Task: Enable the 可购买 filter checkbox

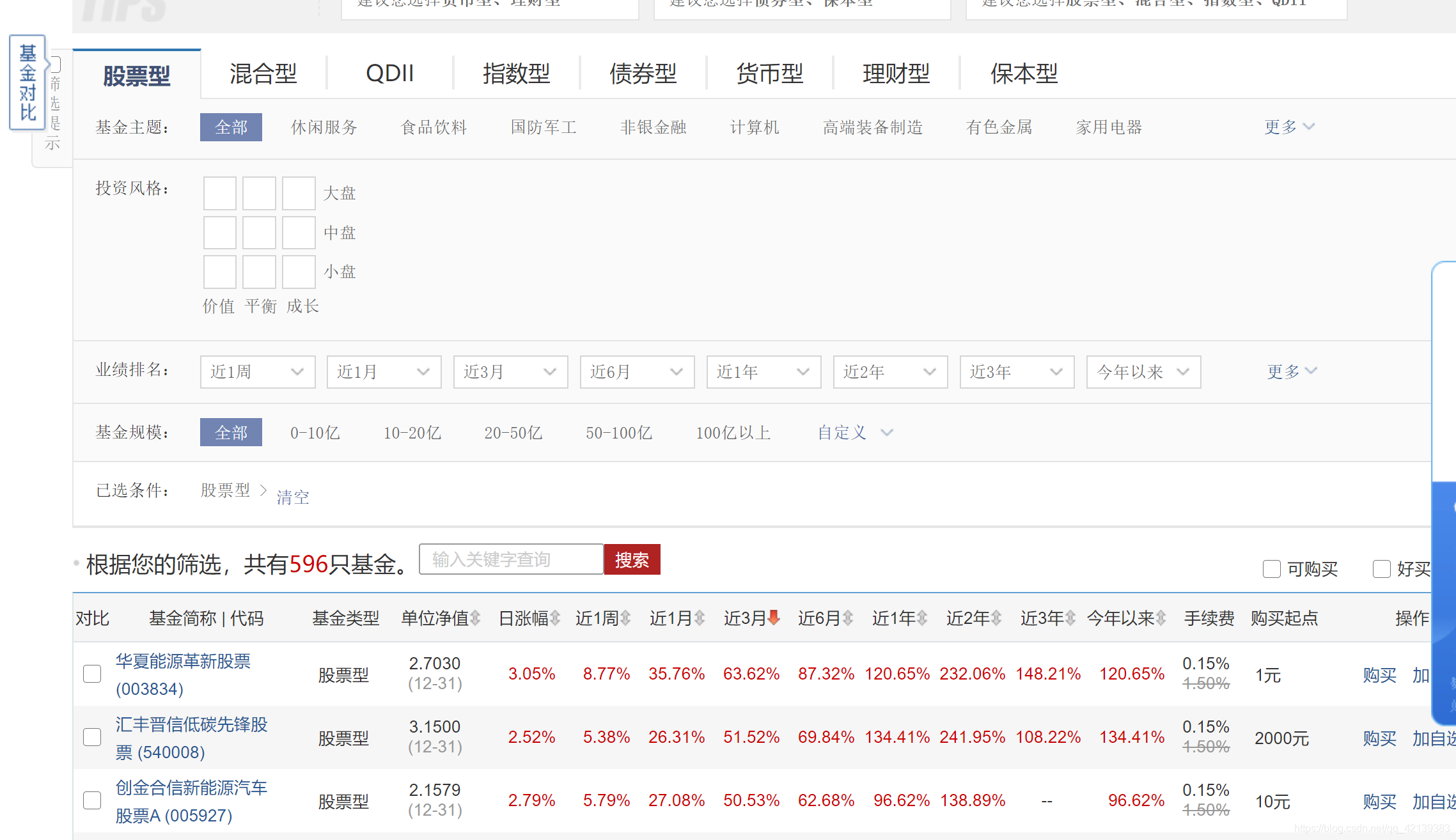Action: (x=1272, y=569)
